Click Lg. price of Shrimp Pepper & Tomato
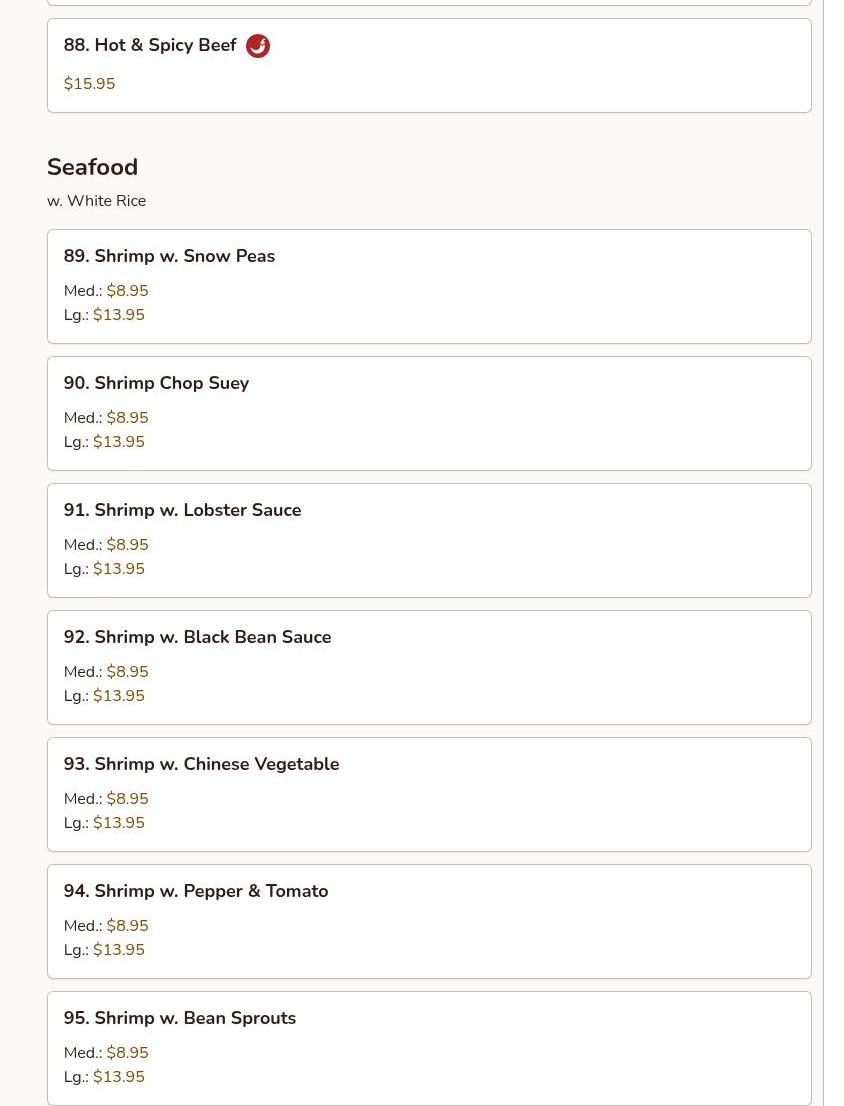 click(x=118, y=950)
